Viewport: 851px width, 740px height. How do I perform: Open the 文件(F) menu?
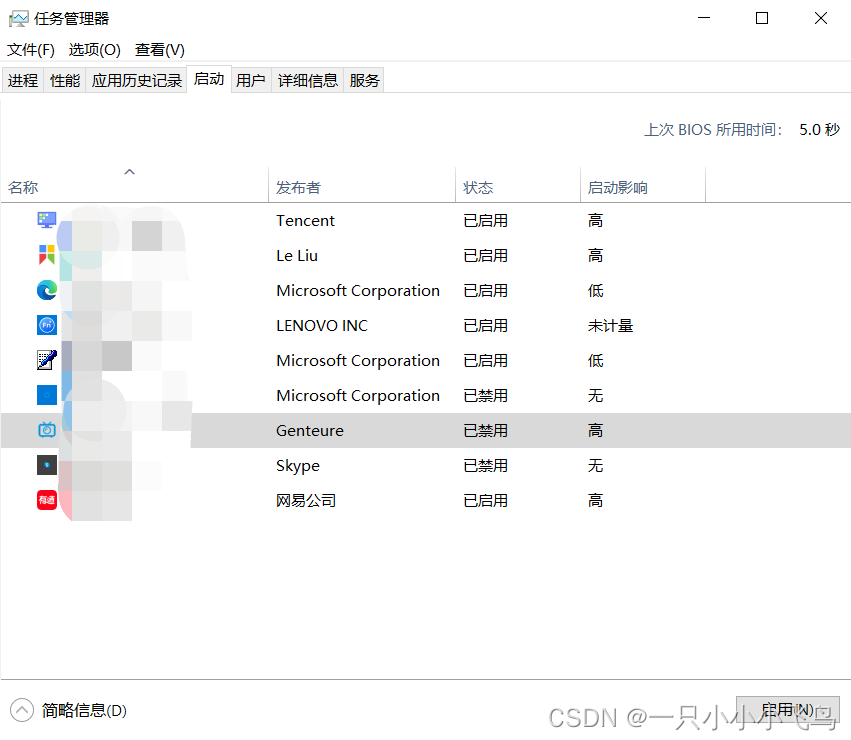(x=30, y=50)
